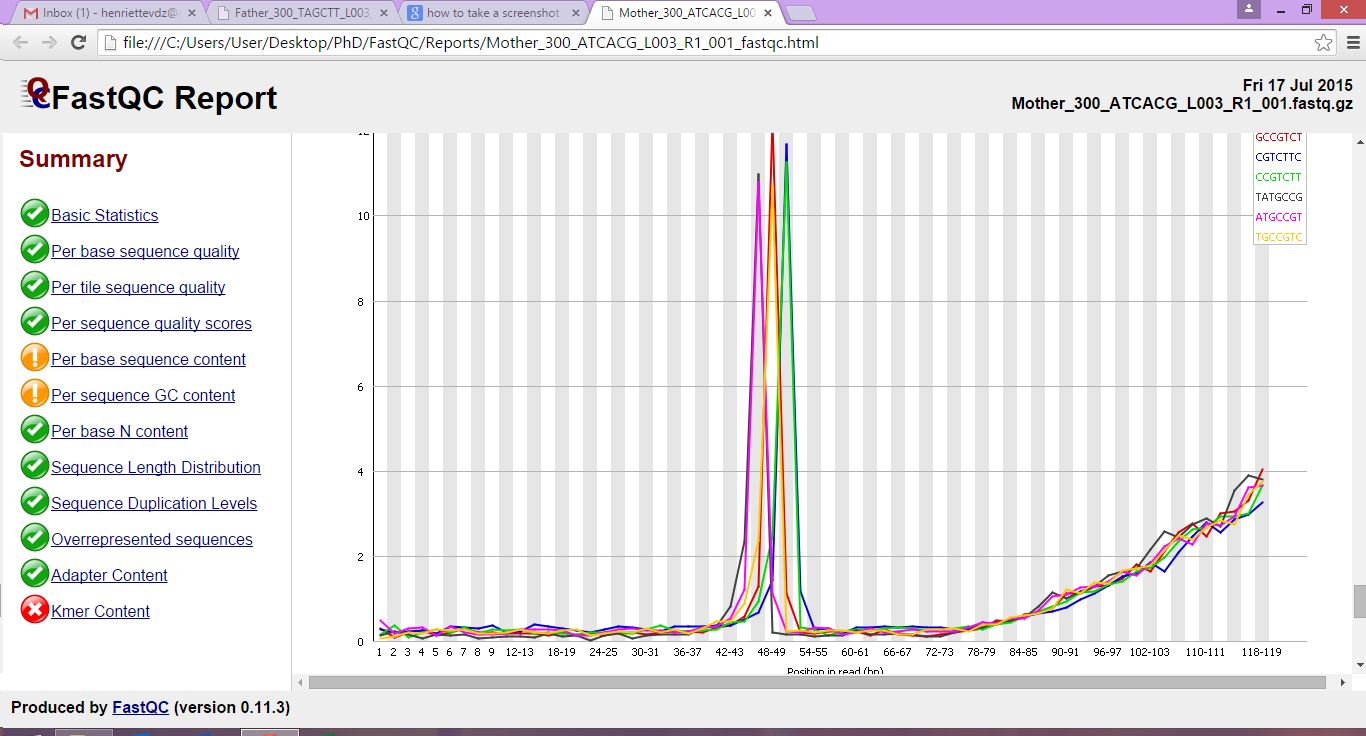
Task: Click the right arrow of the horizontal scrollbar
Action: point(1342,682)
